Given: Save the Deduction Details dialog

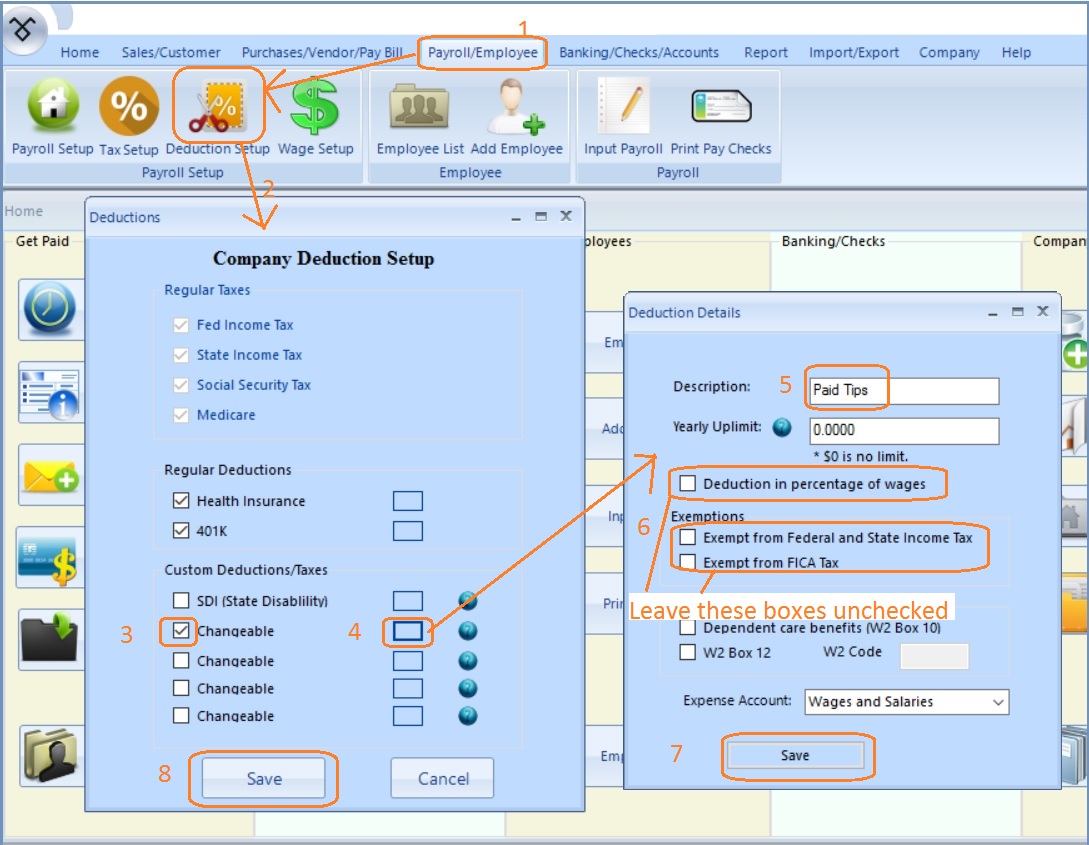Looking at the screenshot, I should pyautogui.click(x=795, y=756).
